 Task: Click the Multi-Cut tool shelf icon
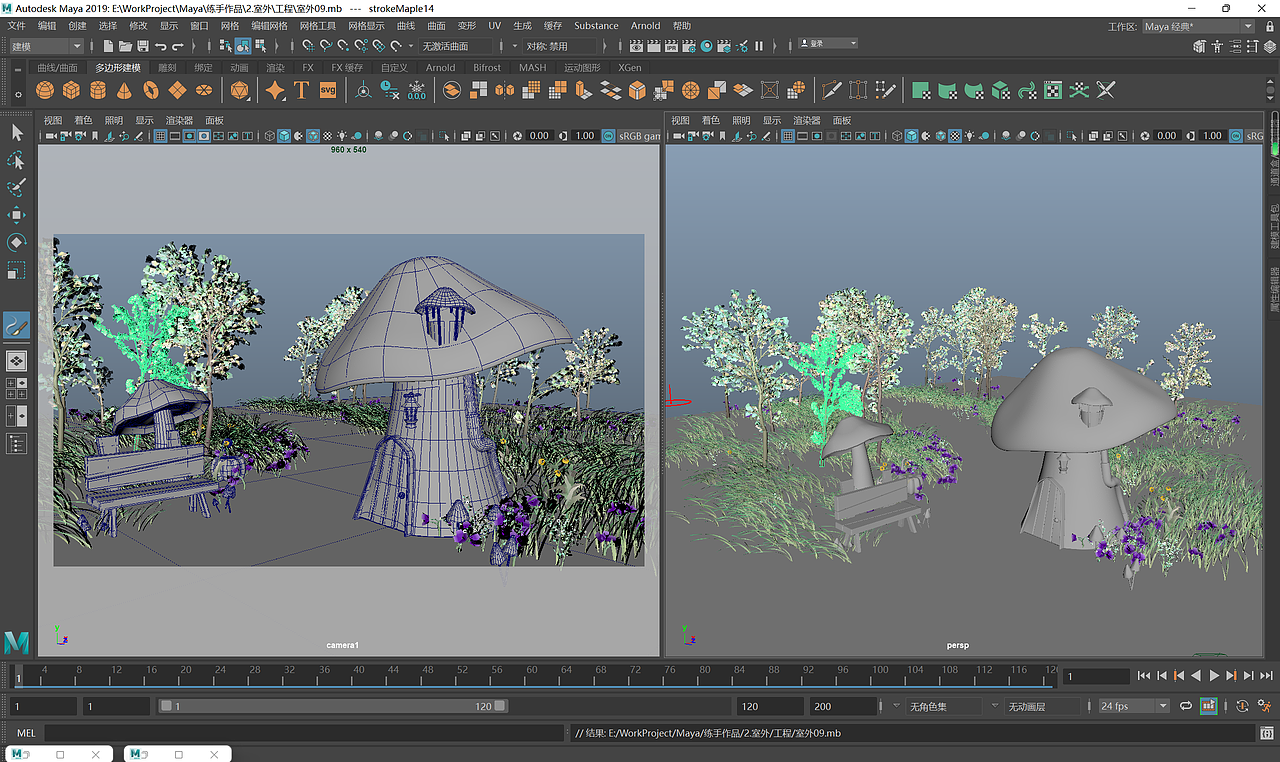pyautogui.click(x=831, y=91)
